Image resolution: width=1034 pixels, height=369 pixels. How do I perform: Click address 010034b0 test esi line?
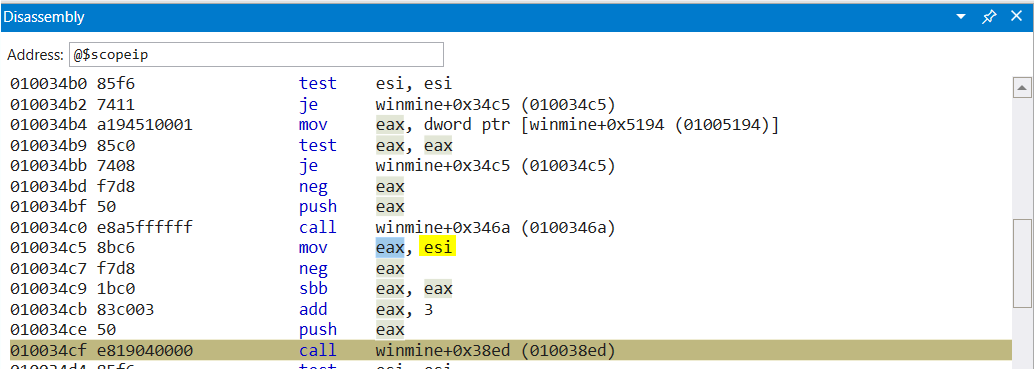pos(231,84)
